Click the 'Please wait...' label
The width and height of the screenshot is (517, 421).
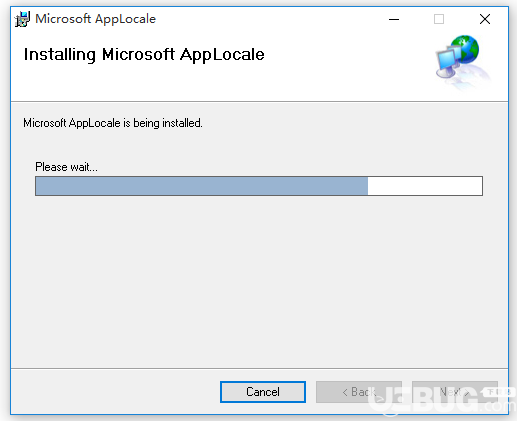coord(66,167)
